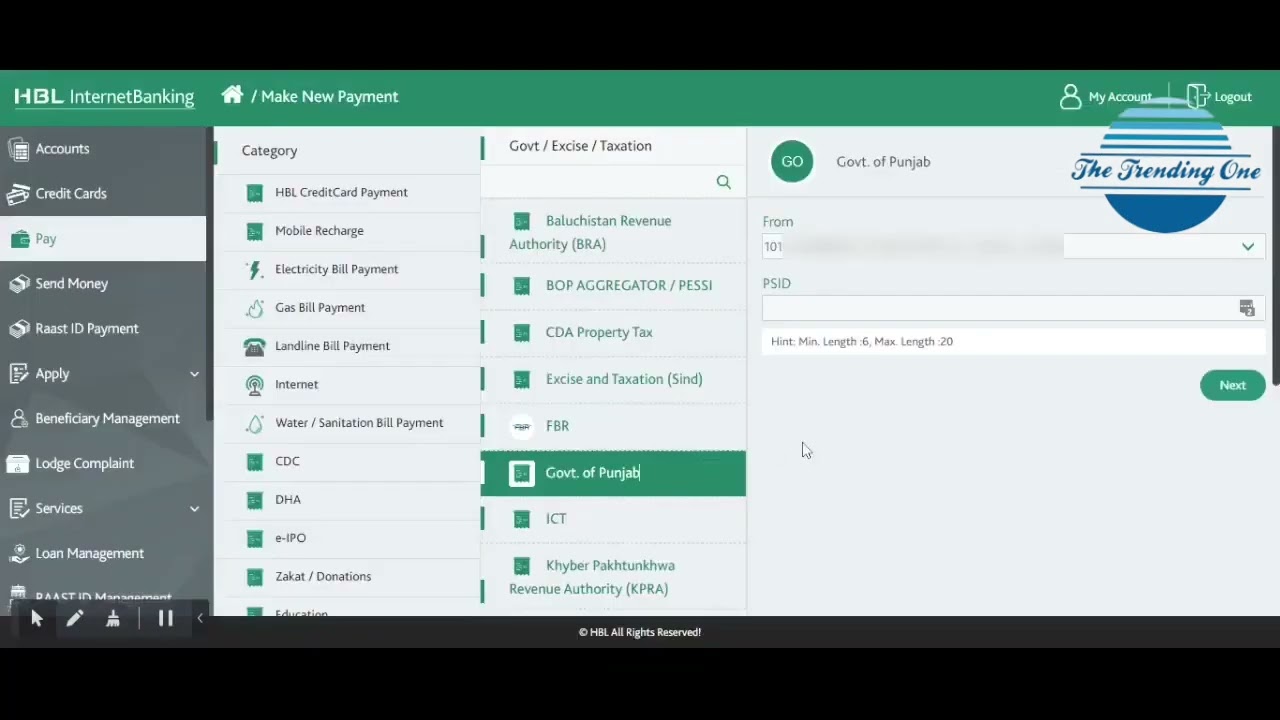Click the Electricity Bill Payment lightning icon
This screenshot has width=1280, height=720.
pyautogui.click(x=255, y=270)
